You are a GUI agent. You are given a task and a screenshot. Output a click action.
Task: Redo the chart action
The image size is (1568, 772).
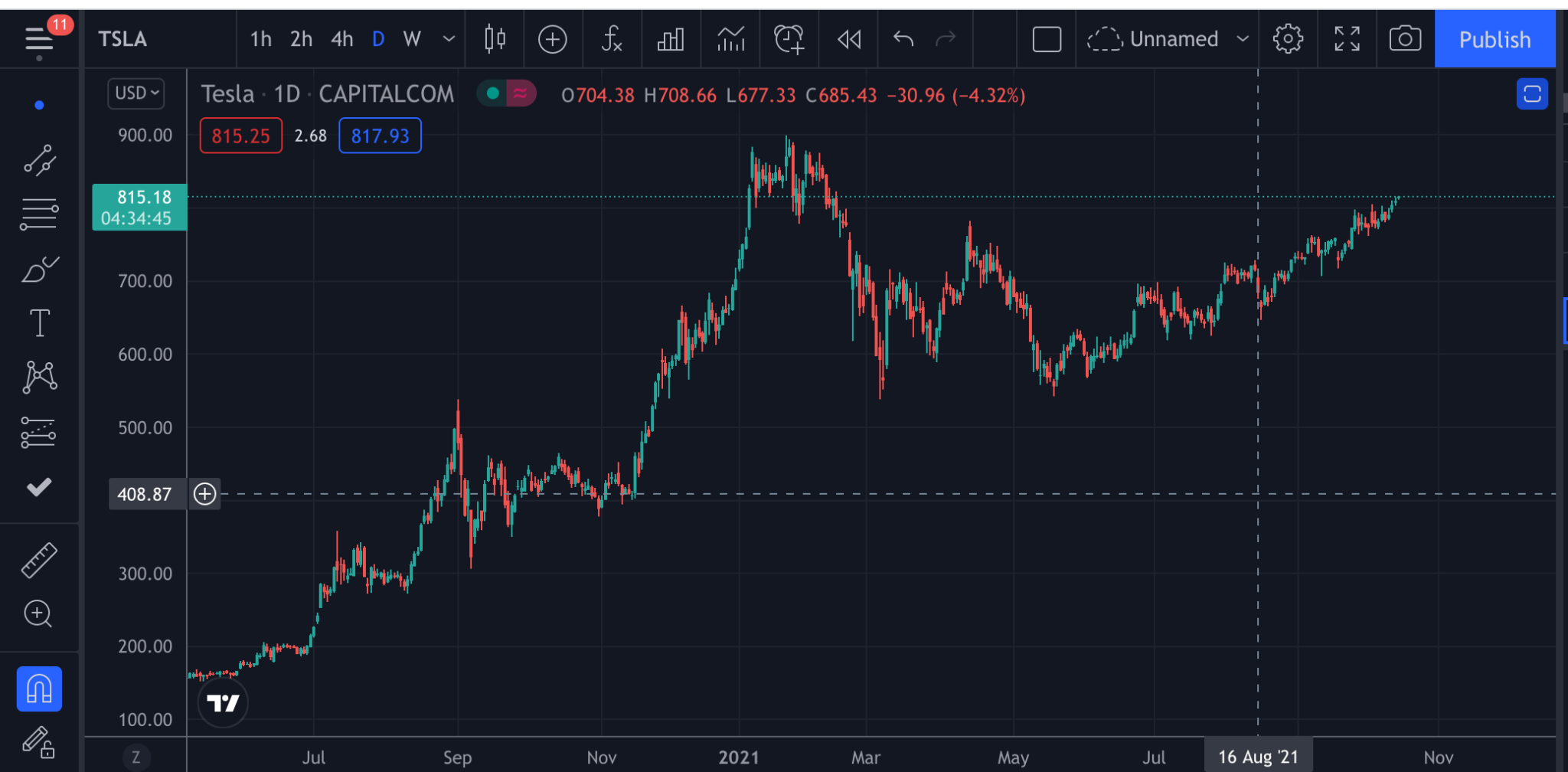[x=946, y=39]
